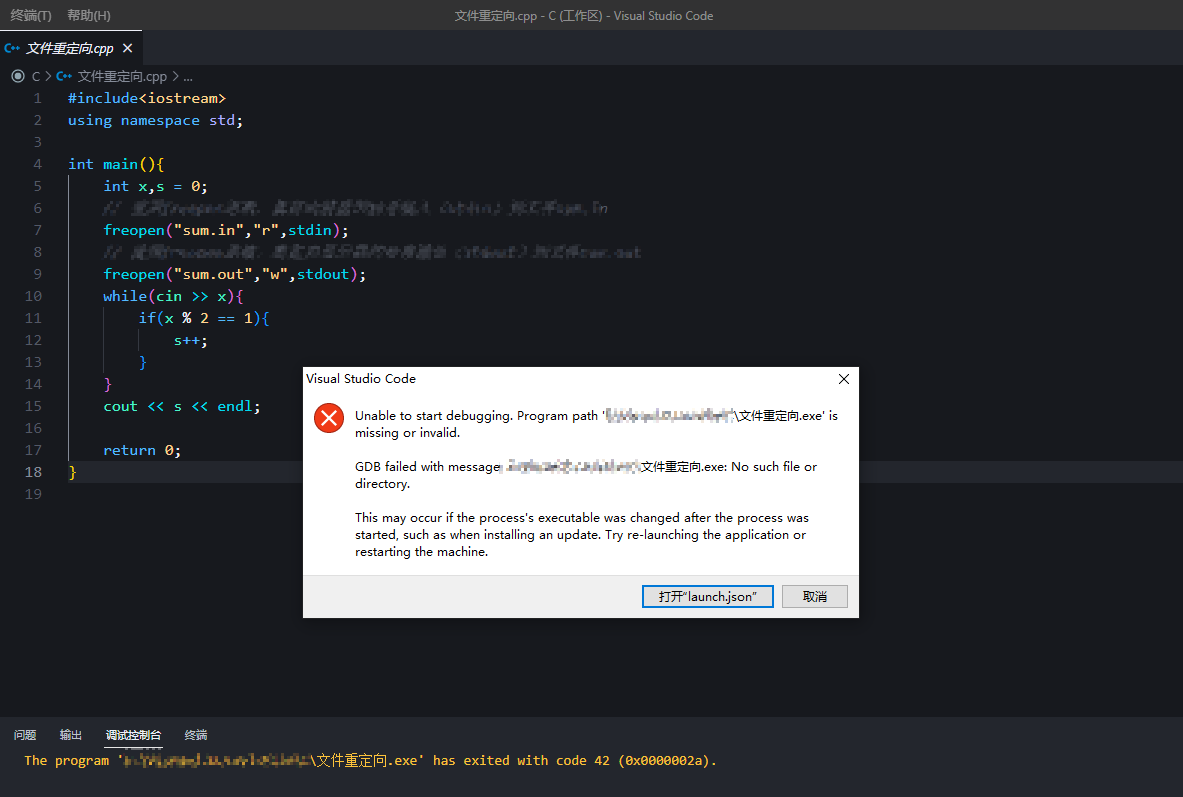This screenshot has width=1183, height=797.
Task: Click the circle workspace icon in breadcrumb
Action: click(x=17, y=76)
